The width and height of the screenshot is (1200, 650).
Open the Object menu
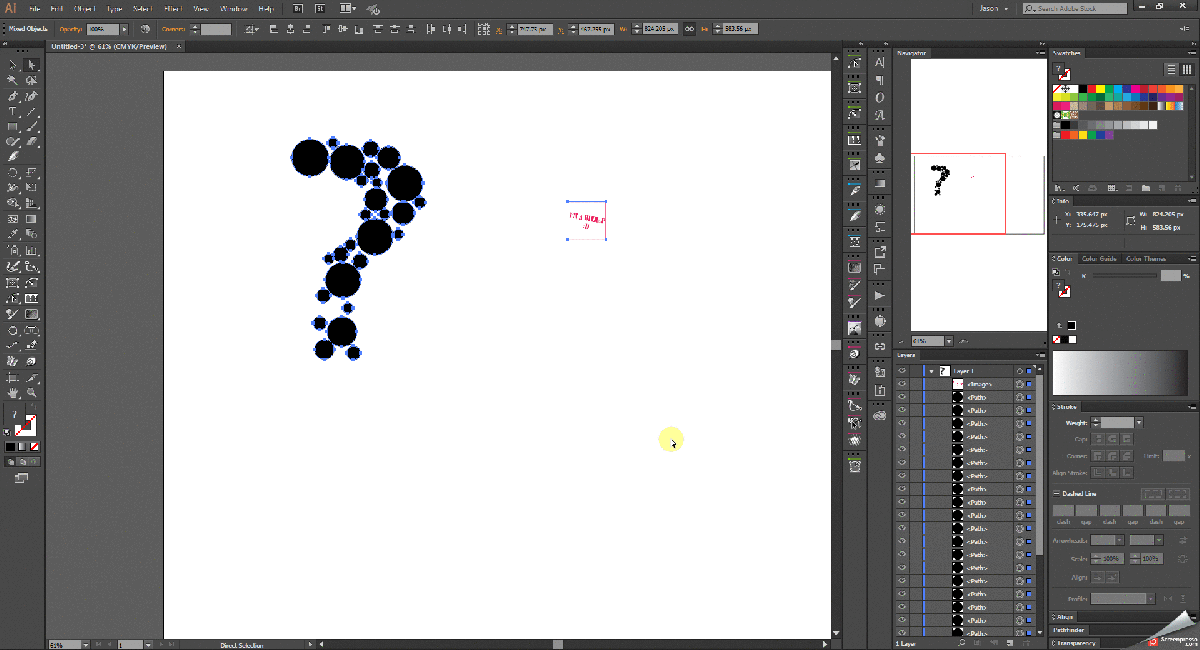tap(84, 8)
